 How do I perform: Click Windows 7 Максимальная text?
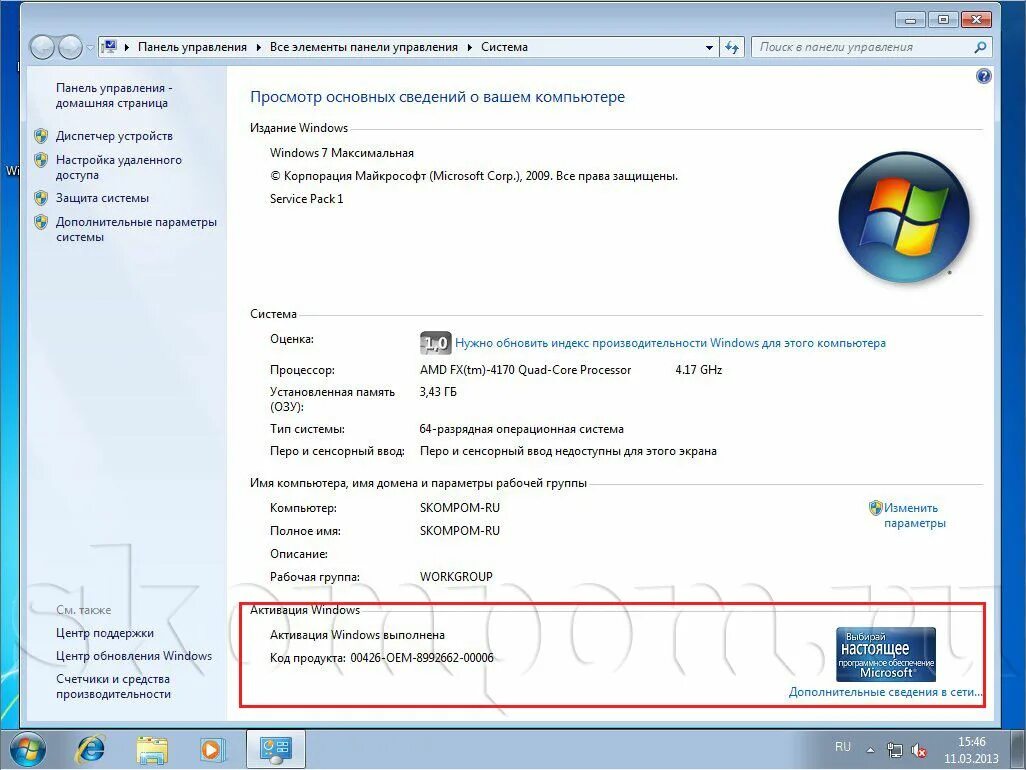point(342,153)
